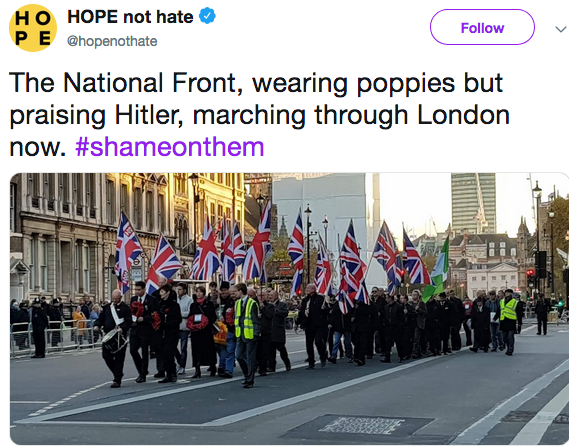Viewport: 569px width, 446px height.
Task: Click the front hi-vis vest marcher in photo
Action: tap(247, 334)
